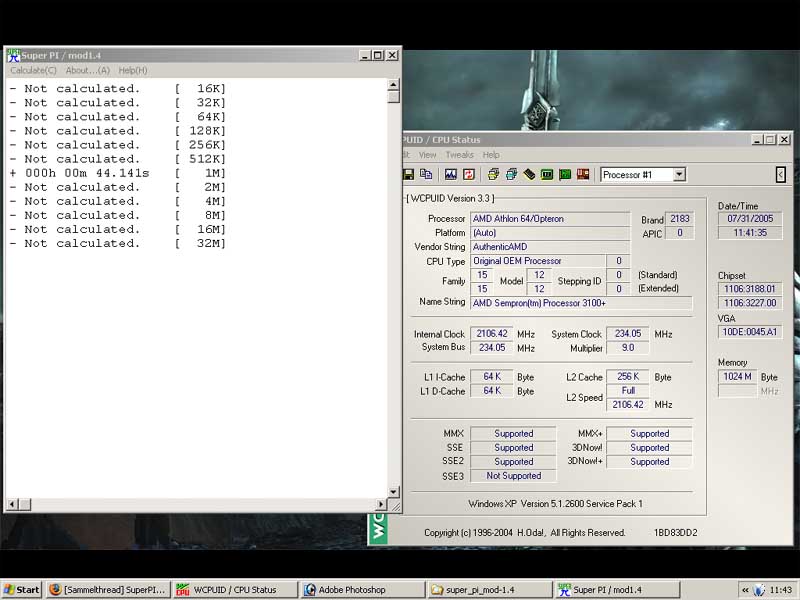Open Help menu in WCPUID
Screen dimensions: 800x600
(491, 155)
